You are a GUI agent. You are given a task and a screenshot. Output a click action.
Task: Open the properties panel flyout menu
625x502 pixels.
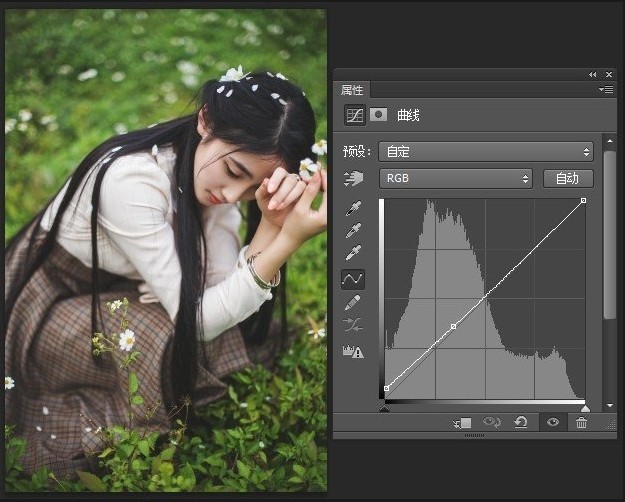[606, 90]
